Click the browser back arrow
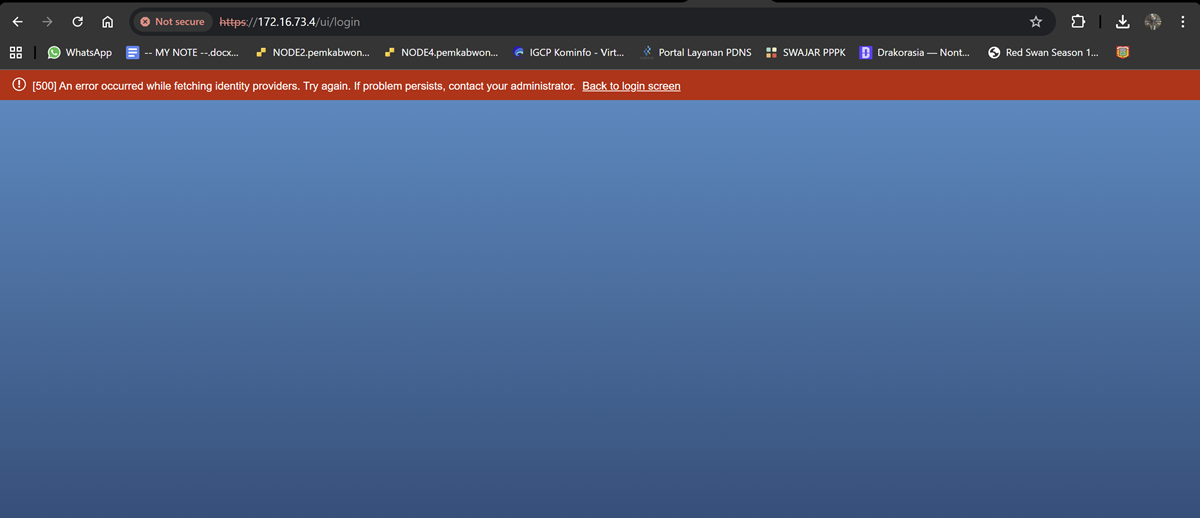 click(x=17, y=22)
